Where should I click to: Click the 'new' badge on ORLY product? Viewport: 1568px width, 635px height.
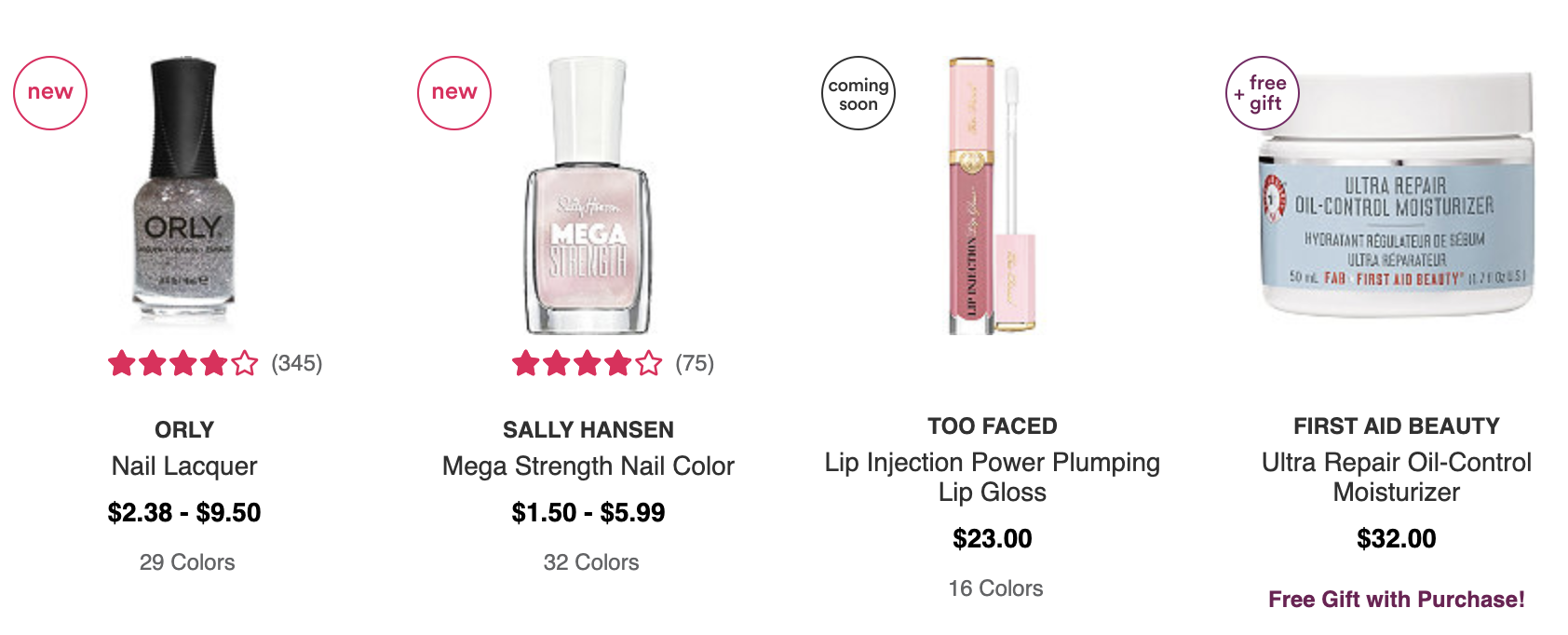click(x=50, y=93)
